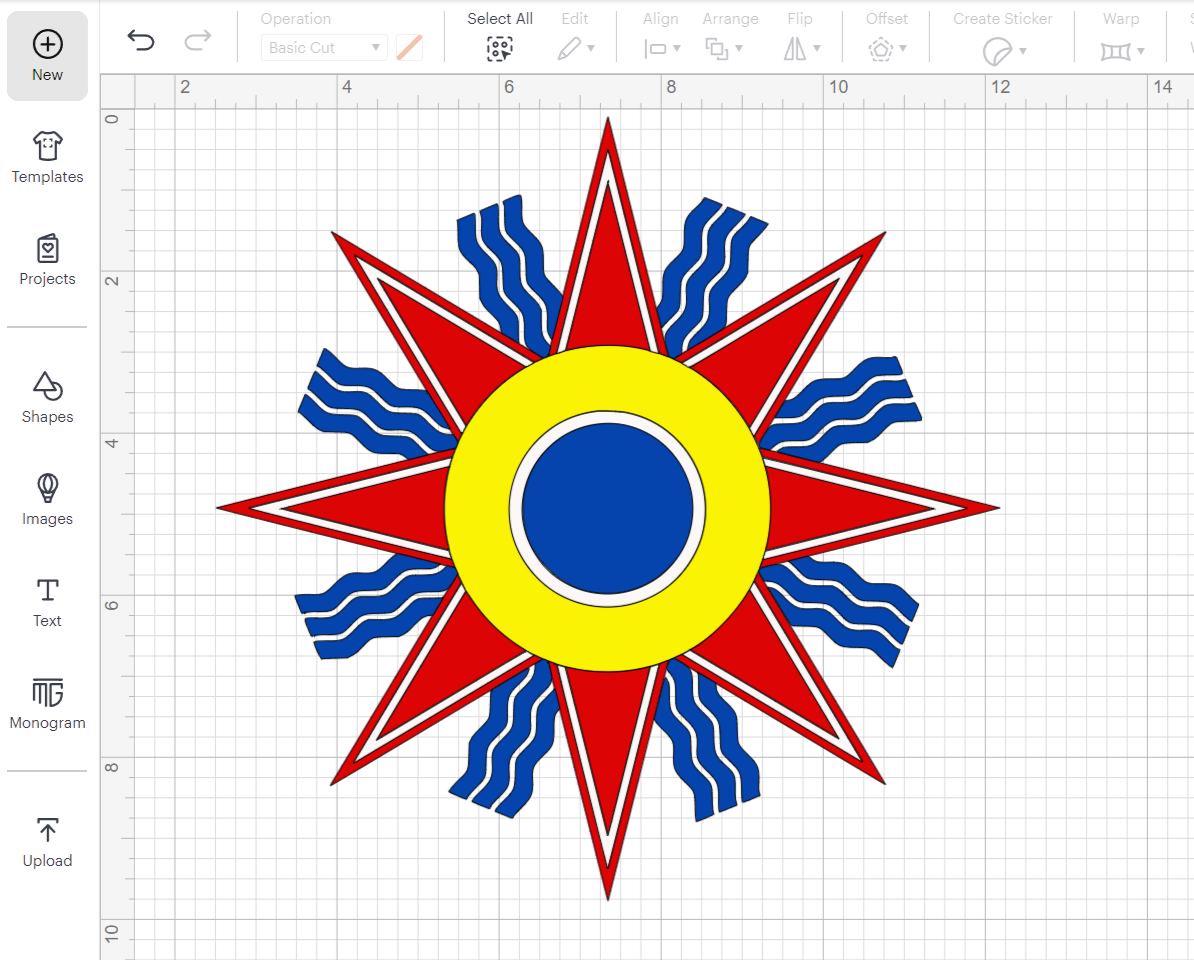Screen dimensions: 1194x960
Task: Click the Undo arrow
Action: click(x=141, y=42)
